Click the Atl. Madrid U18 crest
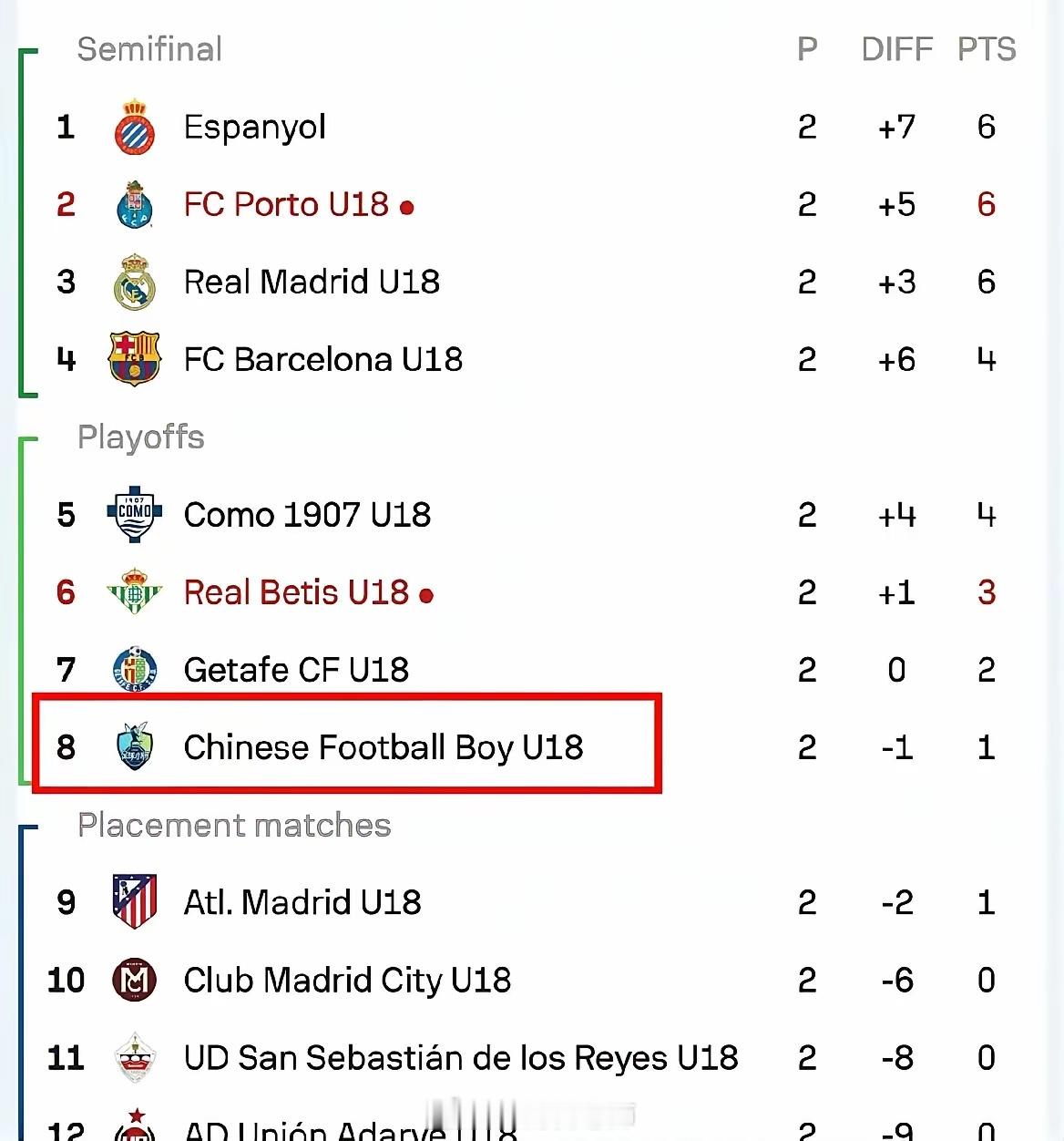This screenshot has width=1064, height=1141. [x=135, y=901]
